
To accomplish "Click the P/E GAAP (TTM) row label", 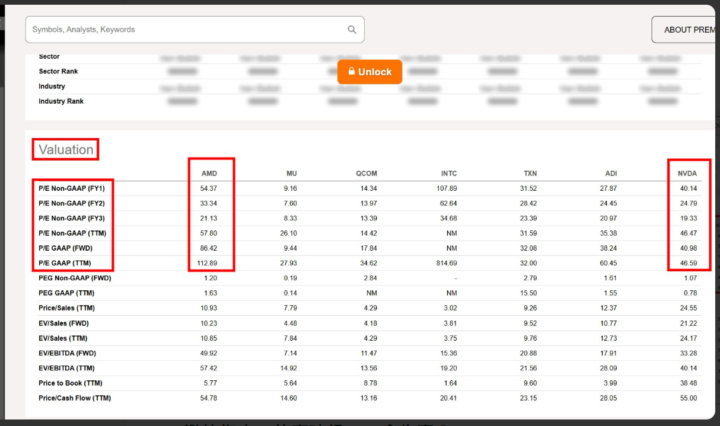I will click(65, 263).
